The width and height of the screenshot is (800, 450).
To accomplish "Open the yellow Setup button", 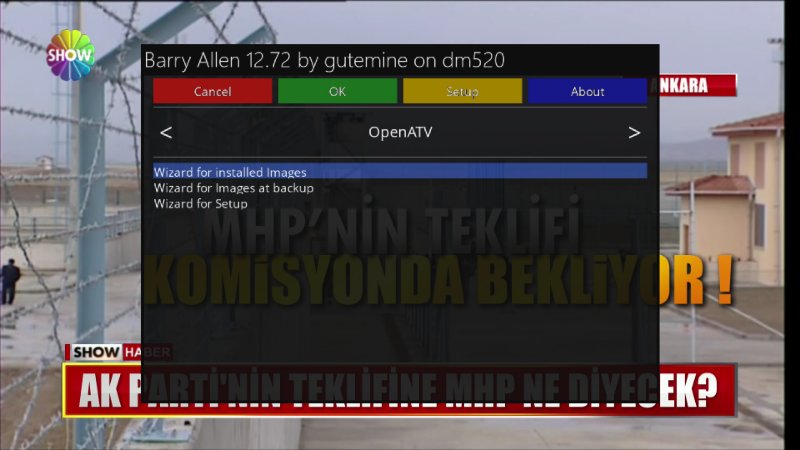I will pyautogui.click(x=462, y=91).
